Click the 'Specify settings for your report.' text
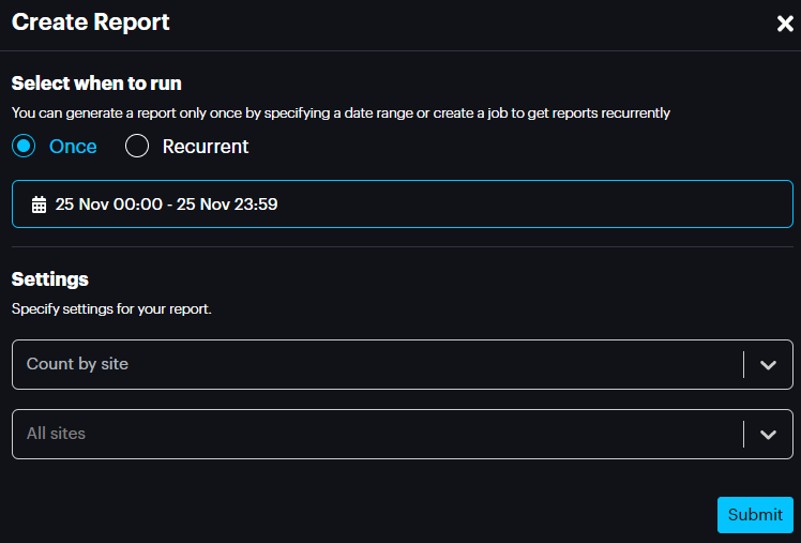This screenshot has height=543, width=801. pyautogui.click(x=112, y=309)
